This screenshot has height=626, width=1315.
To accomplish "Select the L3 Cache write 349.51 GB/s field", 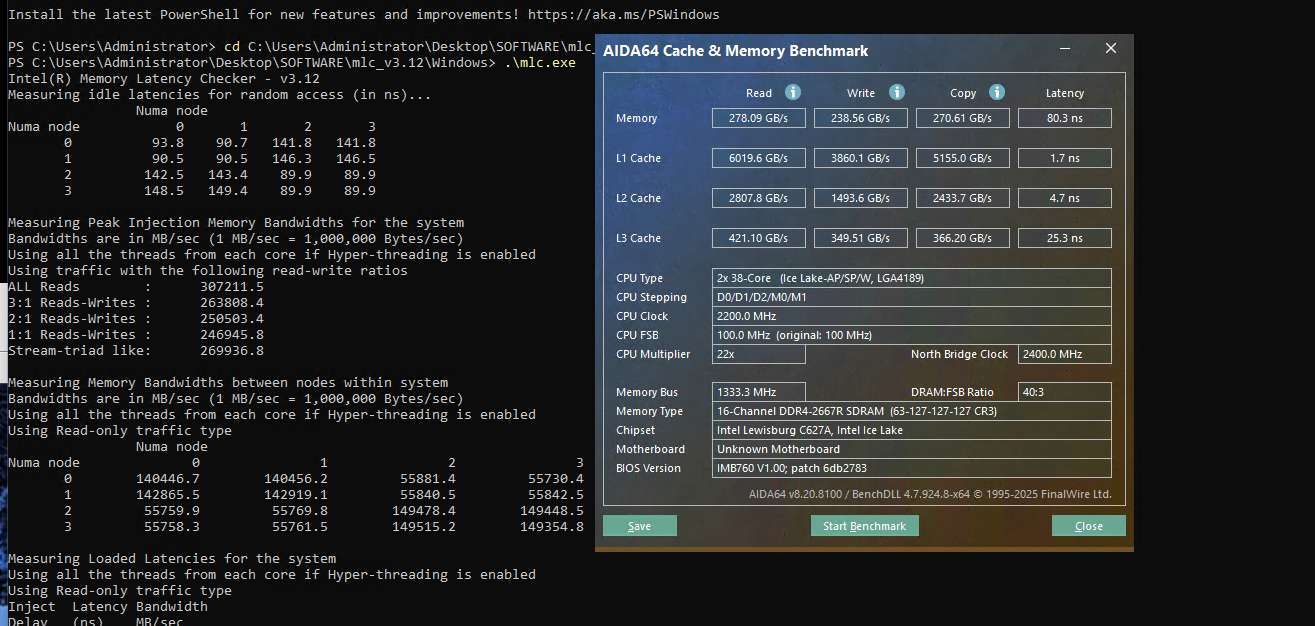I will pyautogui.click(x=861, y=238).
